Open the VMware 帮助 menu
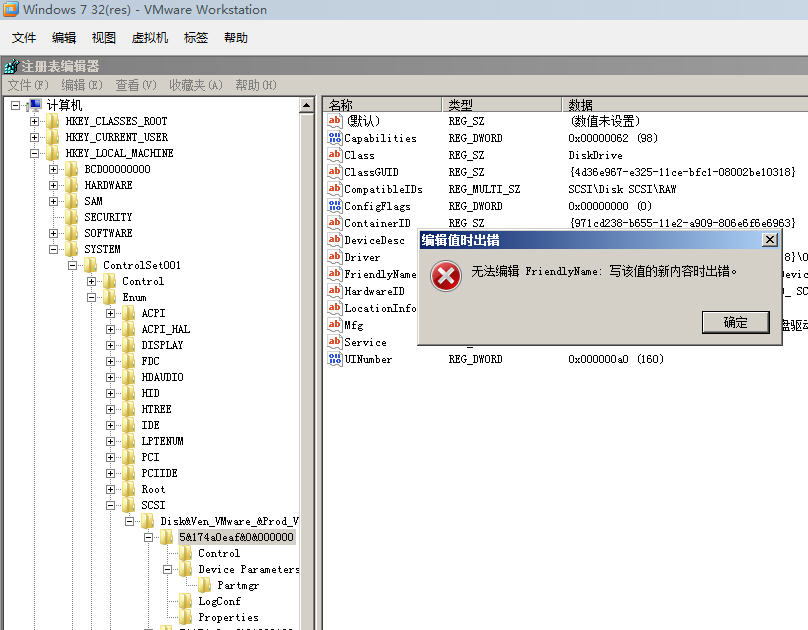808x630 pixels. click(235, 38)
